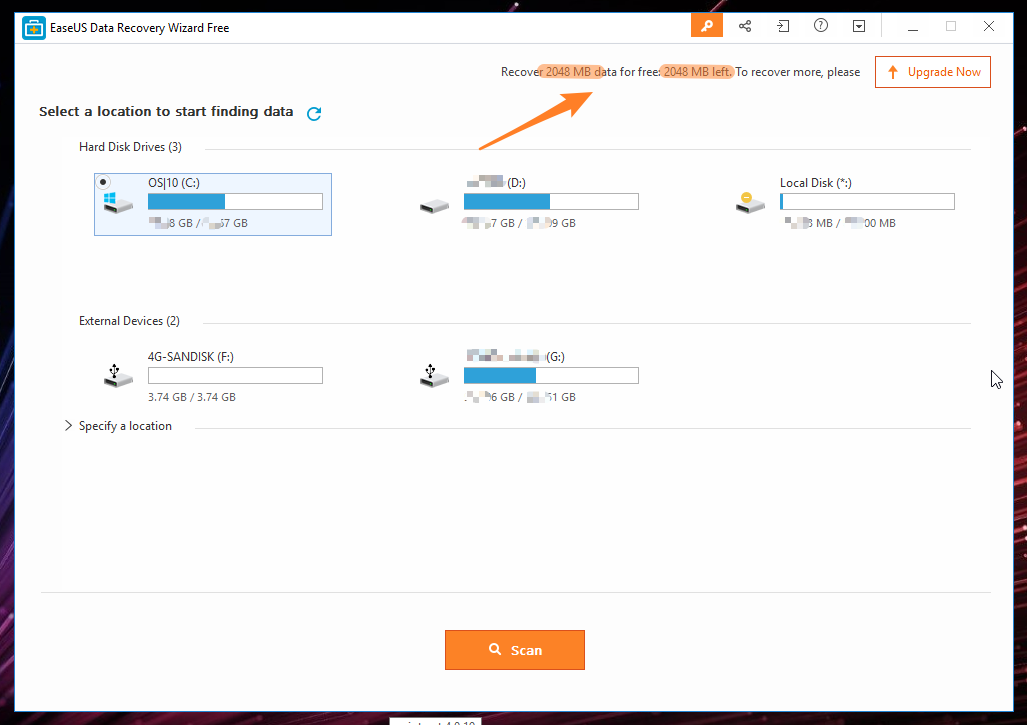Image resolution: width=1027 pixels, height=725 pixels.
Task: Click the G: drive usage bar
Action: (x=551, y=376)
